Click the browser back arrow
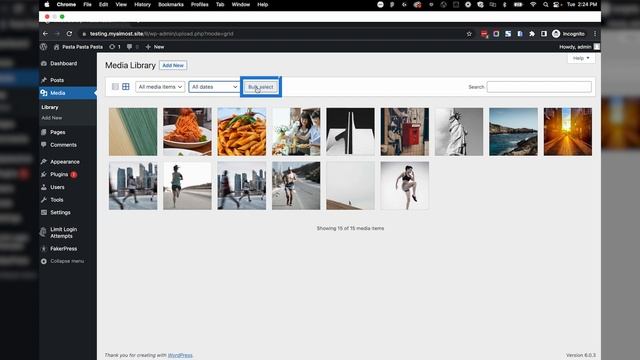Viewport: 640px width, 360px height. tap(46, 34)
